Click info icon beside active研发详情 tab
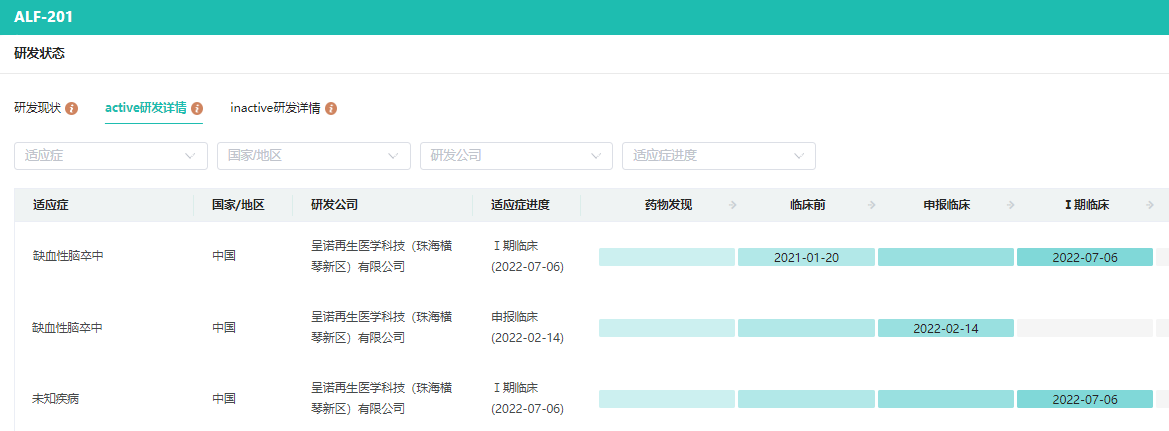 (x=197, y=108)
